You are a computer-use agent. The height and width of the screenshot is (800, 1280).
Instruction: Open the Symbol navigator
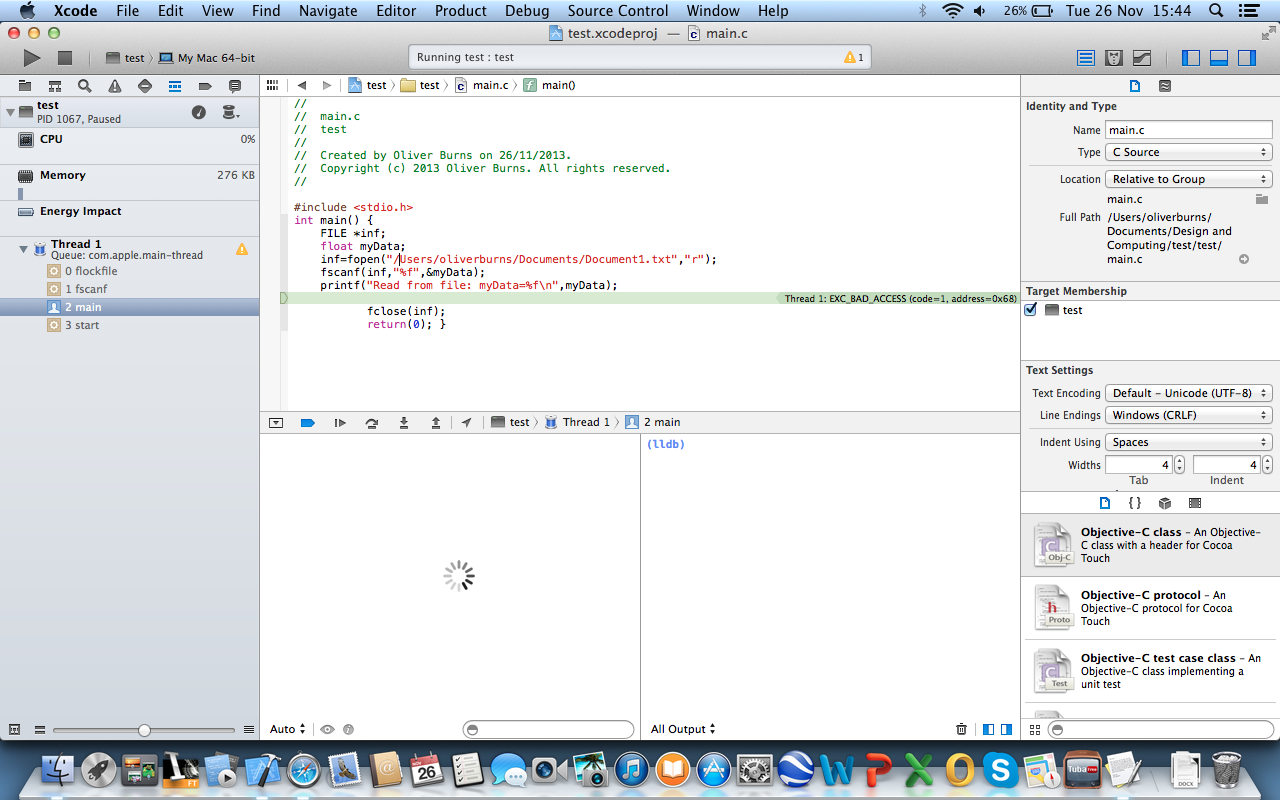coord(55,86)
